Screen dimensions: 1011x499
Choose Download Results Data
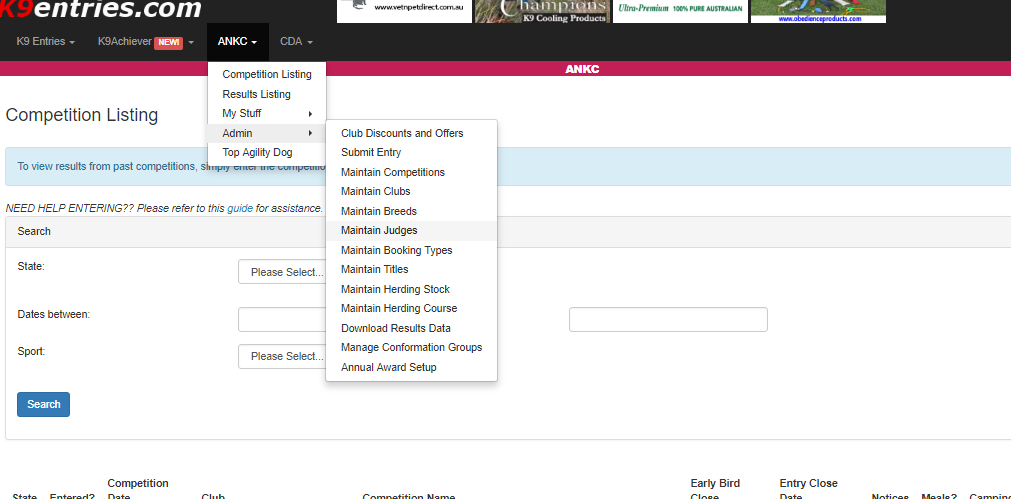click(x=411, y=328)
